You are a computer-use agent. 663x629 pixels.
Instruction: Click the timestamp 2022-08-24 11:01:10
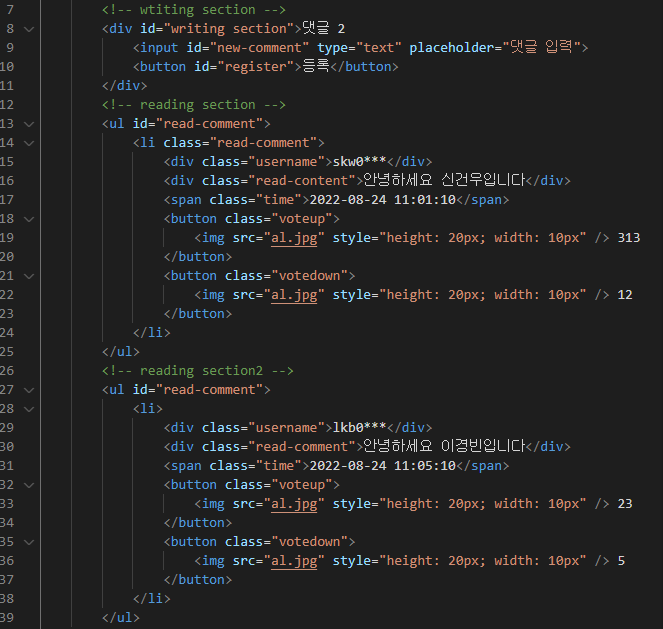click(x=383, y=200)
